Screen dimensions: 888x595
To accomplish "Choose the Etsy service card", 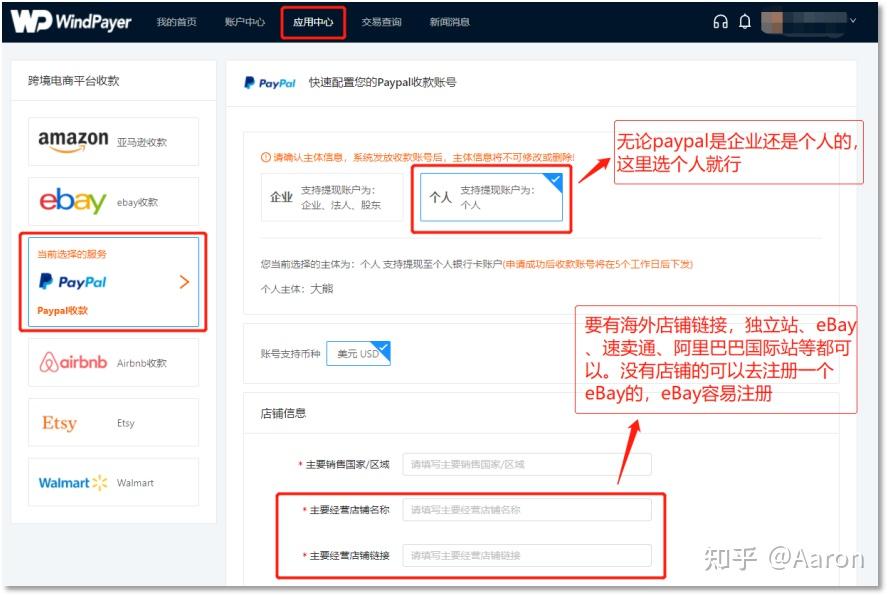I will tap(113, 422).
